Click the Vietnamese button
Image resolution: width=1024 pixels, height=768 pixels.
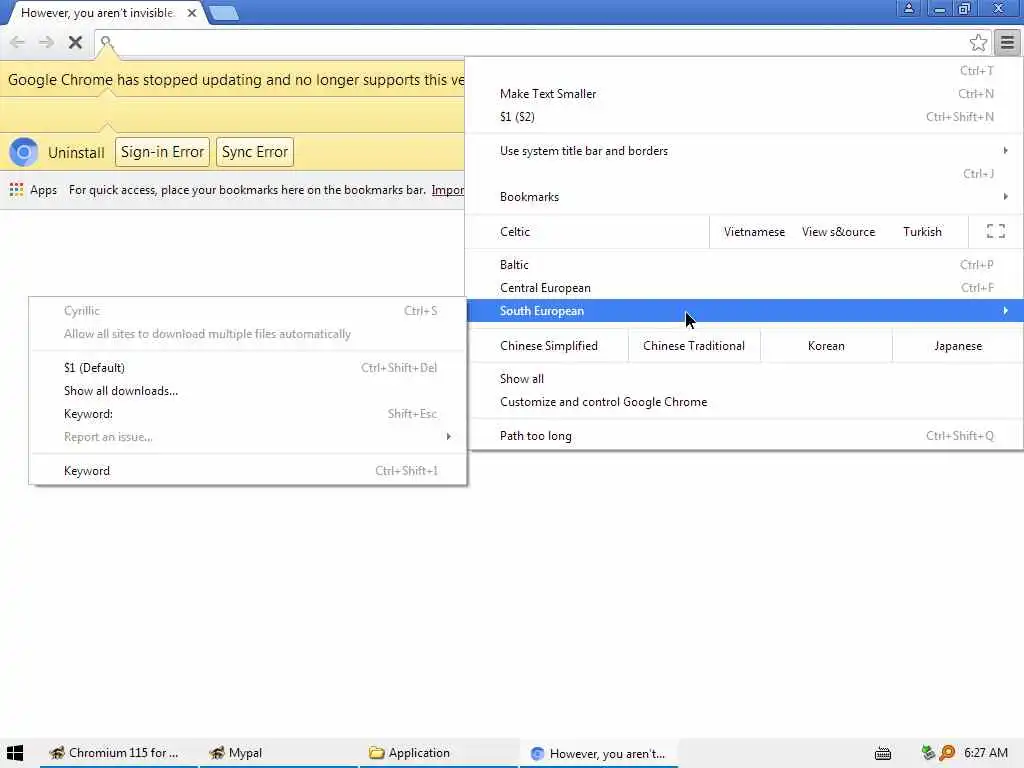(x=754, y=232)
